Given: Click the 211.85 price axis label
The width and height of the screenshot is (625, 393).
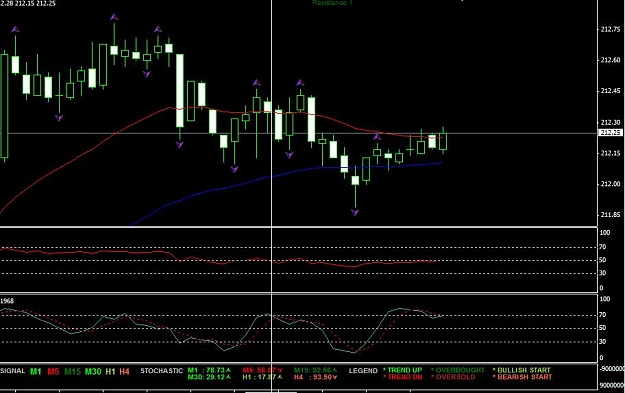Looking at the screenshot, I should (610, 215).
